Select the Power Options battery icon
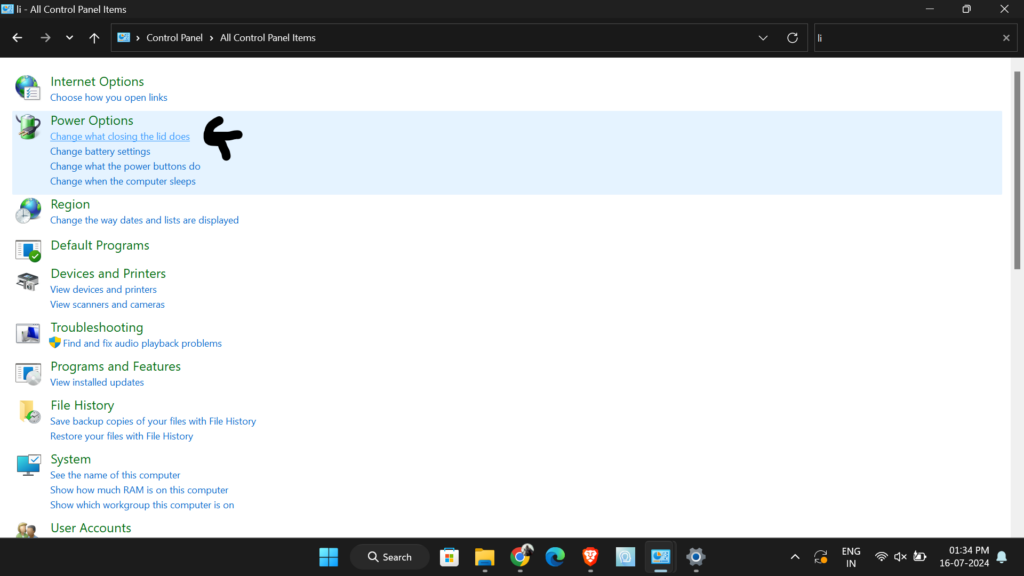This screenshot has height=576, width=1024. point(27,126)
